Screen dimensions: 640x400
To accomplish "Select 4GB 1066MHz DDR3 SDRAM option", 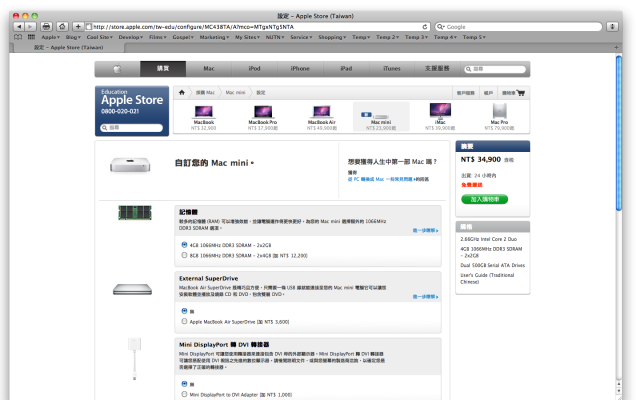I will tap(184, 245).
